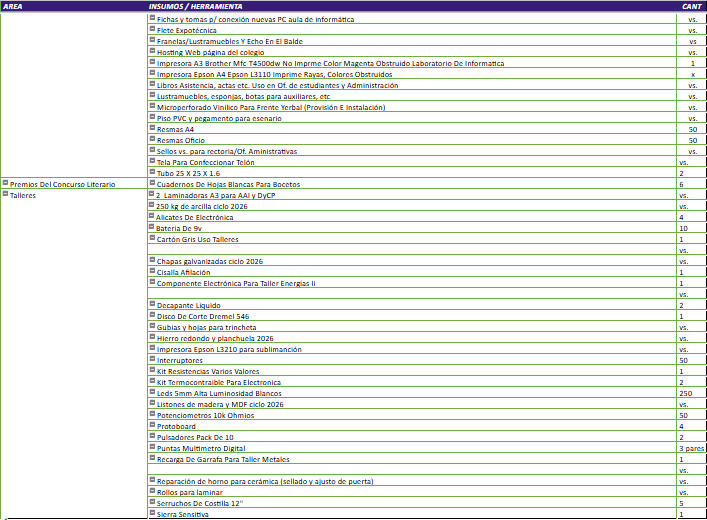
Task: Click the CANT column header
Action: click(692, 6)
